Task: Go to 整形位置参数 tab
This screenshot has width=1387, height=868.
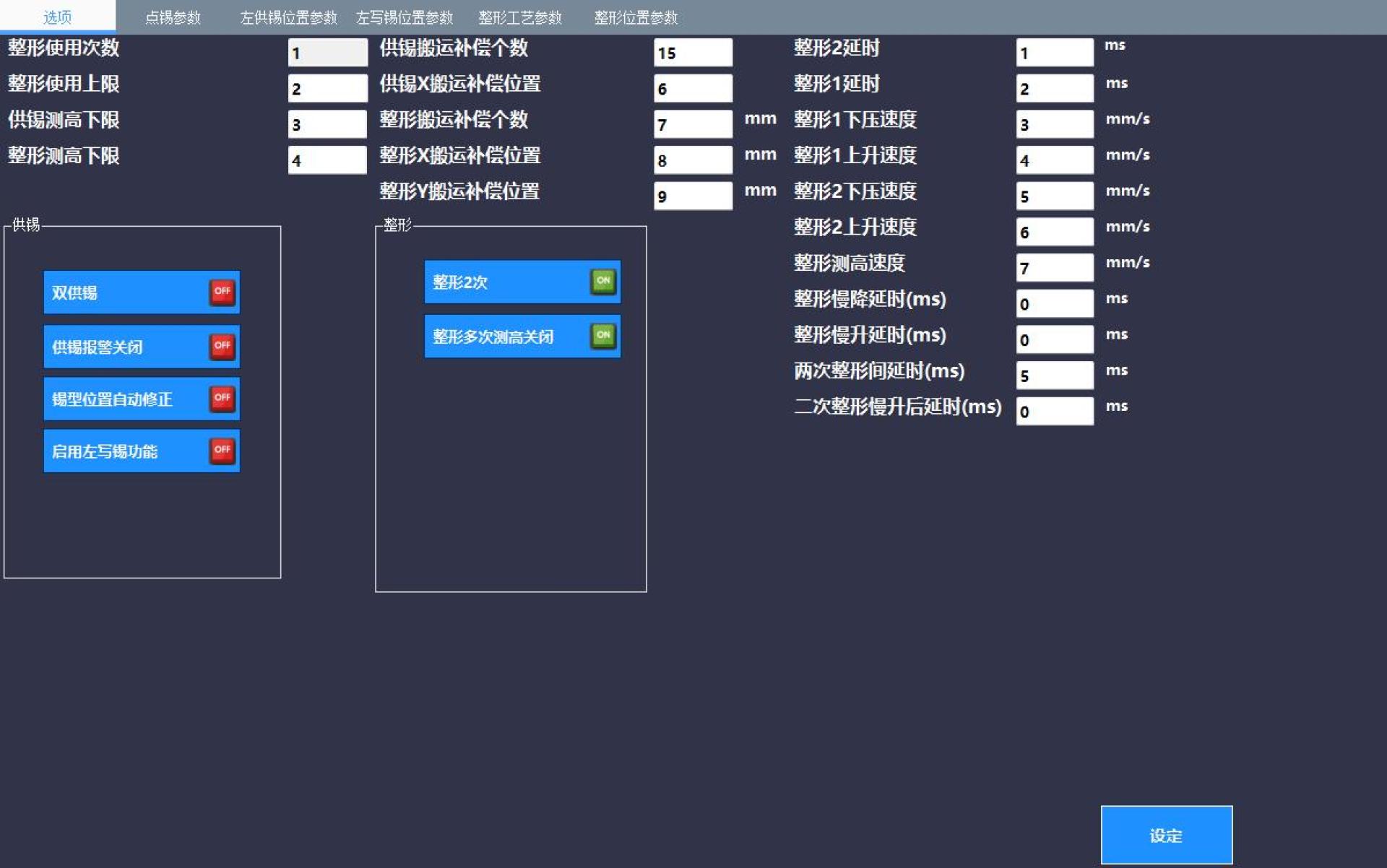Action: pyautogui.click(x=636, y=17)
